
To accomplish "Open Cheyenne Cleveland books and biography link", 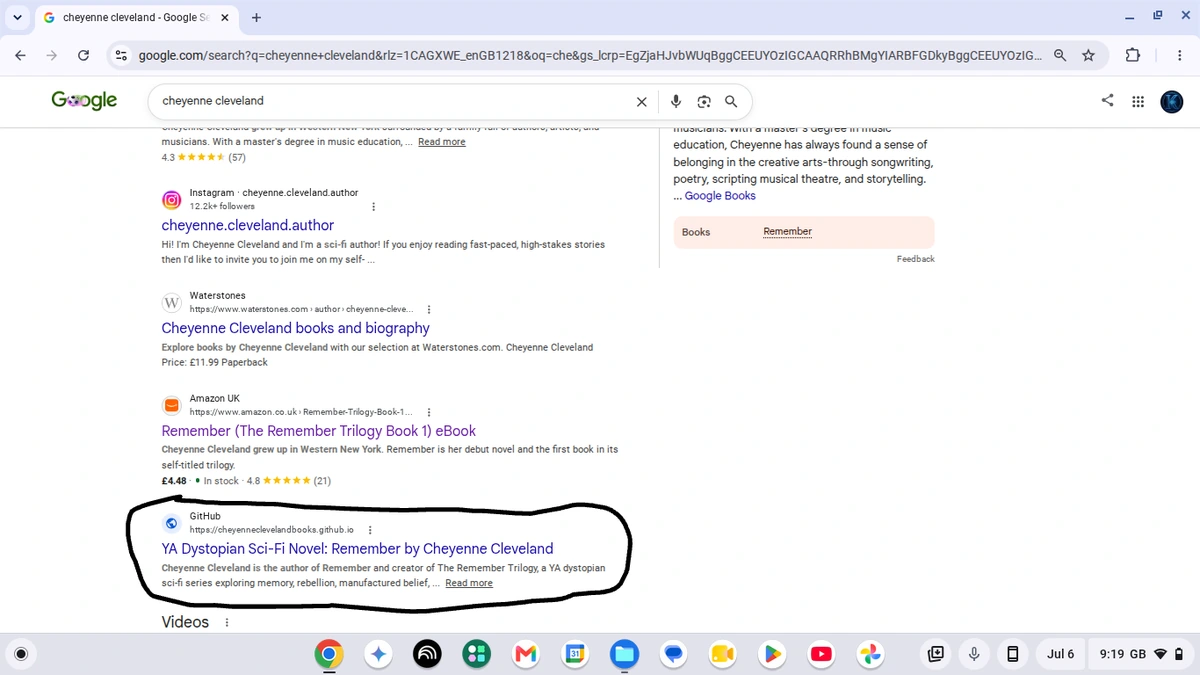I will [296, 328].
